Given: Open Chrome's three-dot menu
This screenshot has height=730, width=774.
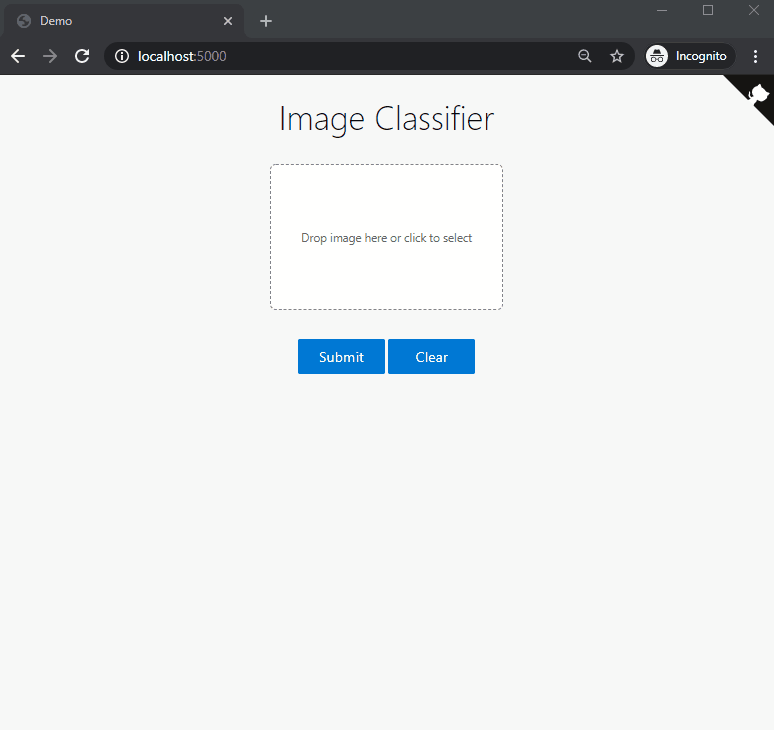Looking at the screenshot, I should [x=755, y=56].
